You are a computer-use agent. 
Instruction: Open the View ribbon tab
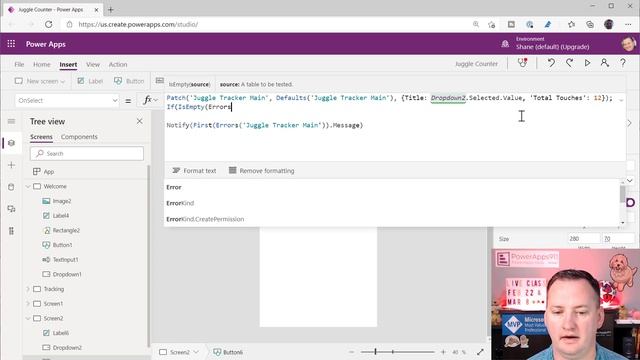(x=93, y=64)
